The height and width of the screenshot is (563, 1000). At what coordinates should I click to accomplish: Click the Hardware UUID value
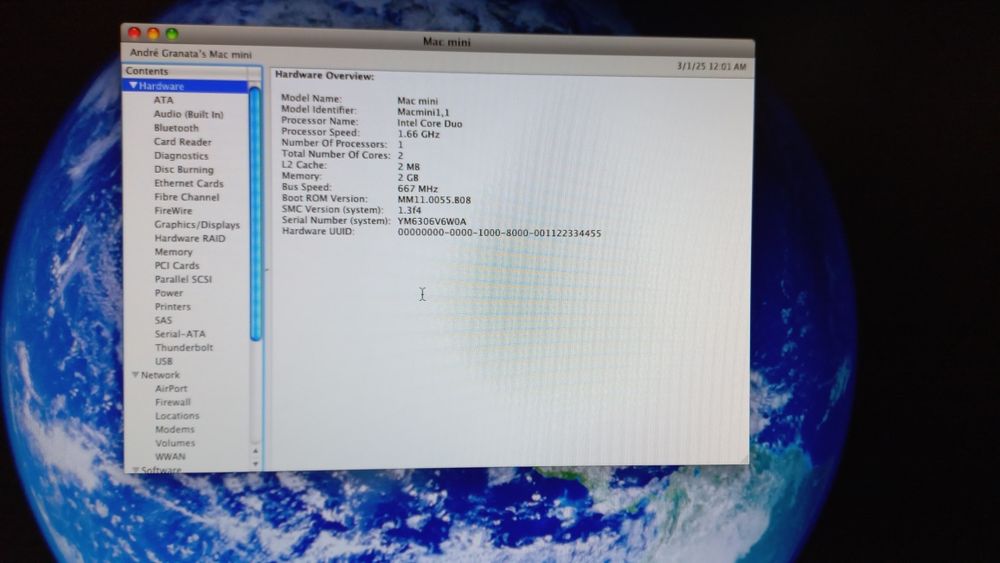(499, 233)
